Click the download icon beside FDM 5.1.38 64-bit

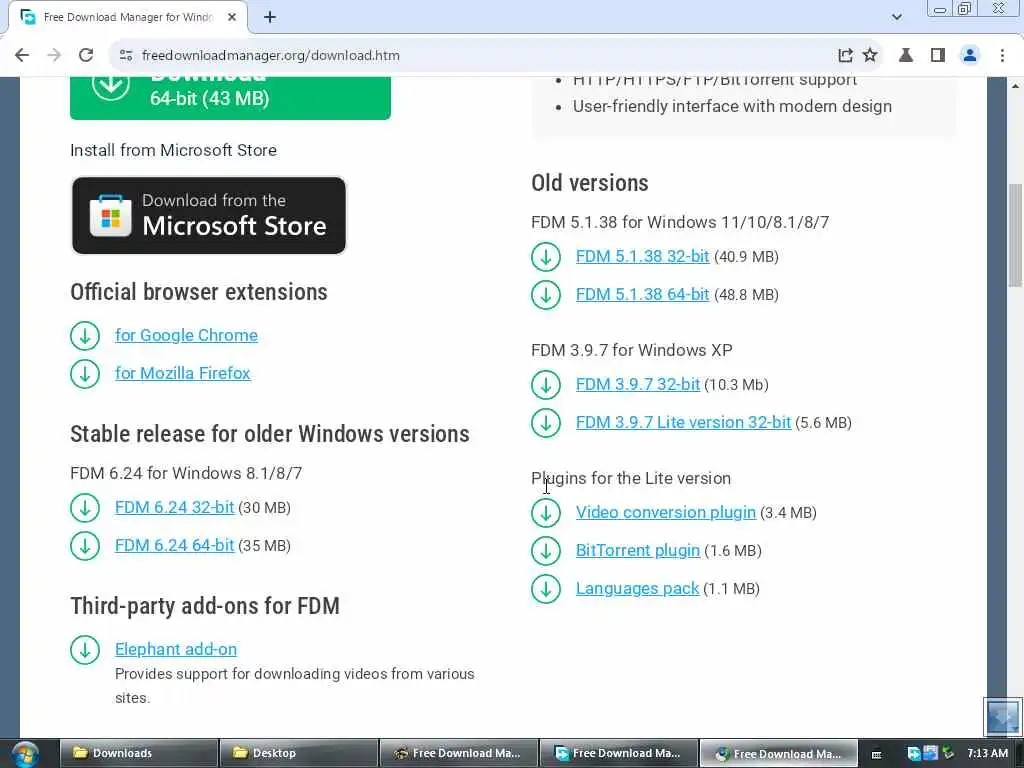pos(546,295)
